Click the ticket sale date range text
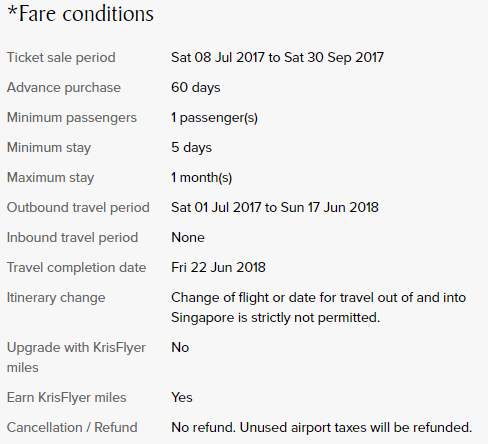This screenshot has width=488, height=444. [277, 58]
